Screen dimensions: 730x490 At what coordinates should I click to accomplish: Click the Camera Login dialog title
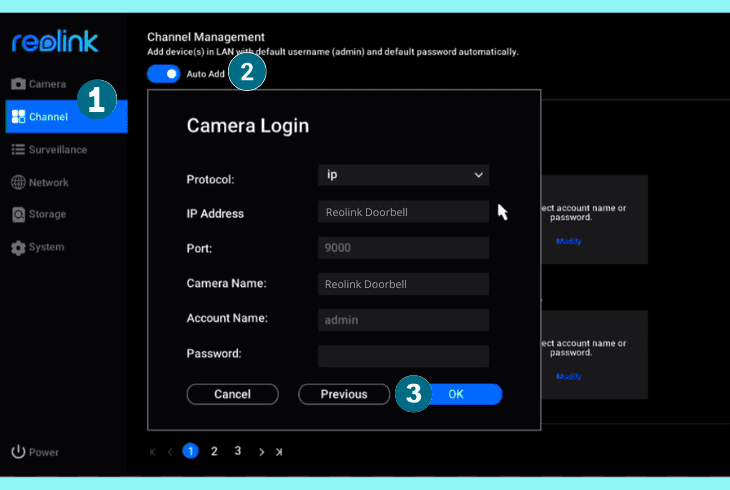[x=248, y=126]
